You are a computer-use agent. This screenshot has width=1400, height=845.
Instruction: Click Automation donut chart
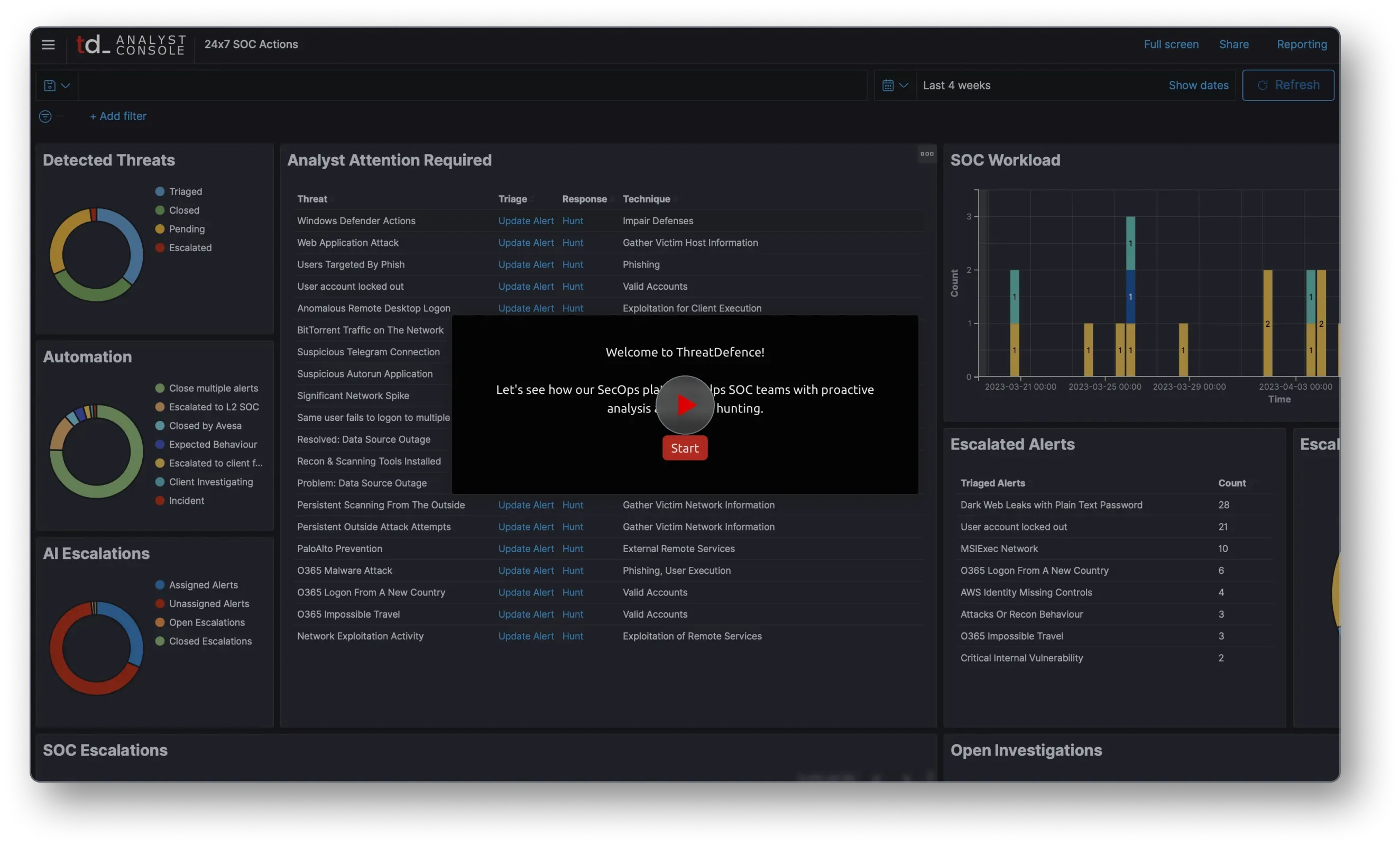click(x=96, y=451)
